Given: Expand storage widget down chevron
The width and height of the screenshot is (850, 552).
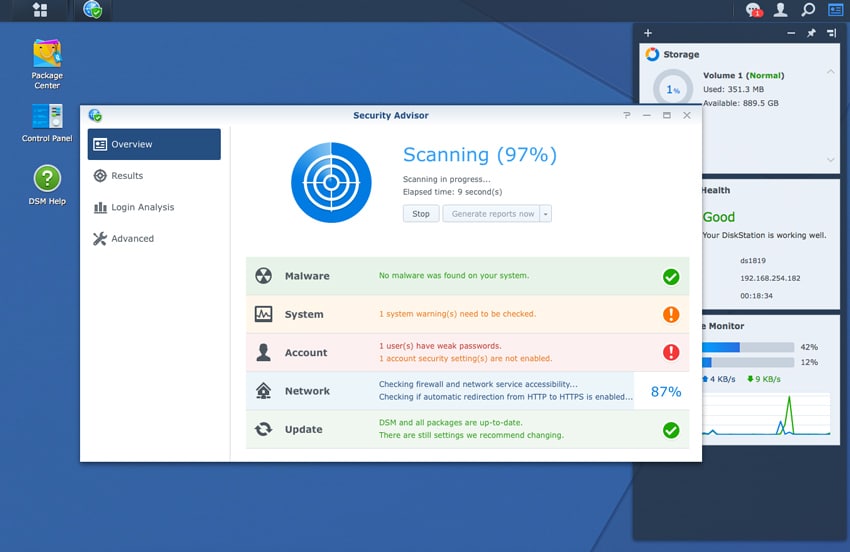Looking at the screenshot, I should pos(830,159).
